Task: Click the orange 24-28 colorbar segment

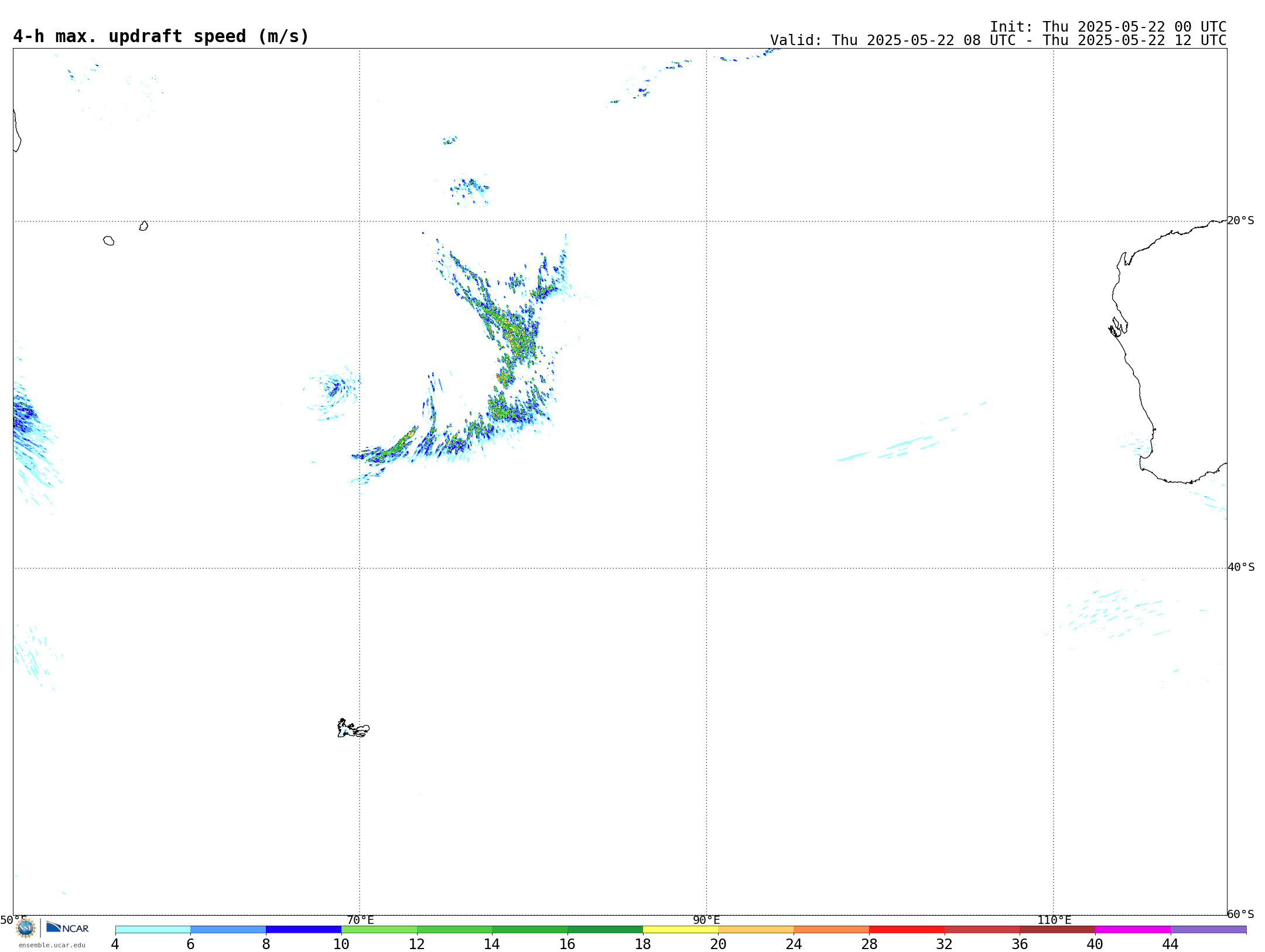Action: tap(831, 929)
